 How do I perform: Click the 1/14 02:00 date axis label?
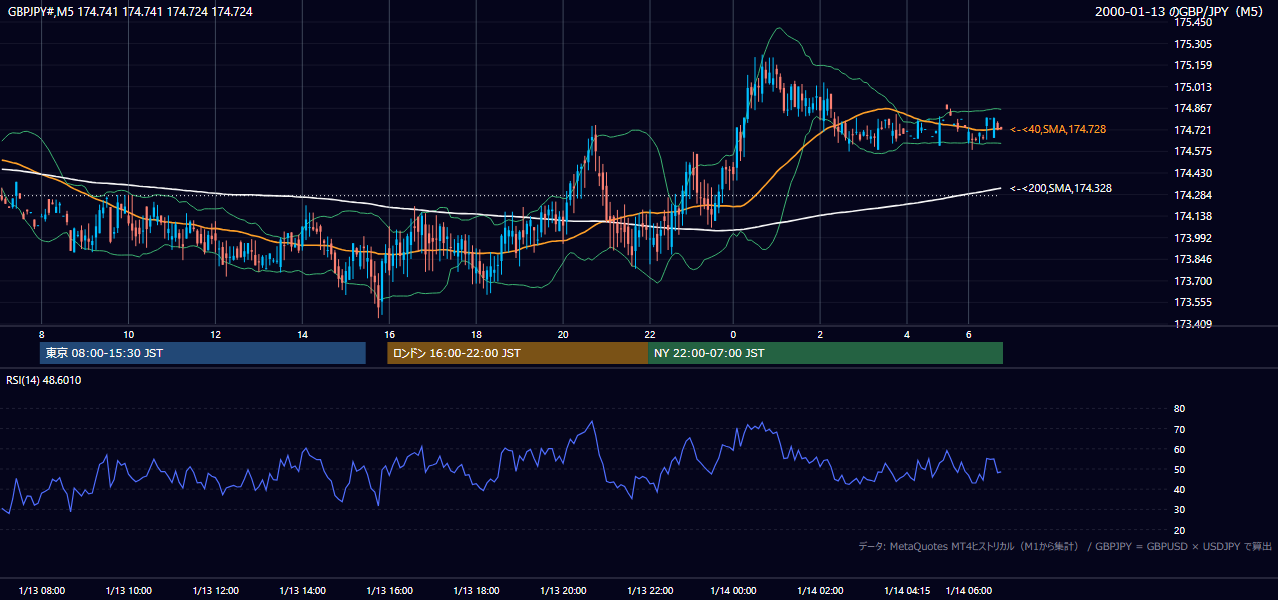pyautogui.click(x=820, y=591)
